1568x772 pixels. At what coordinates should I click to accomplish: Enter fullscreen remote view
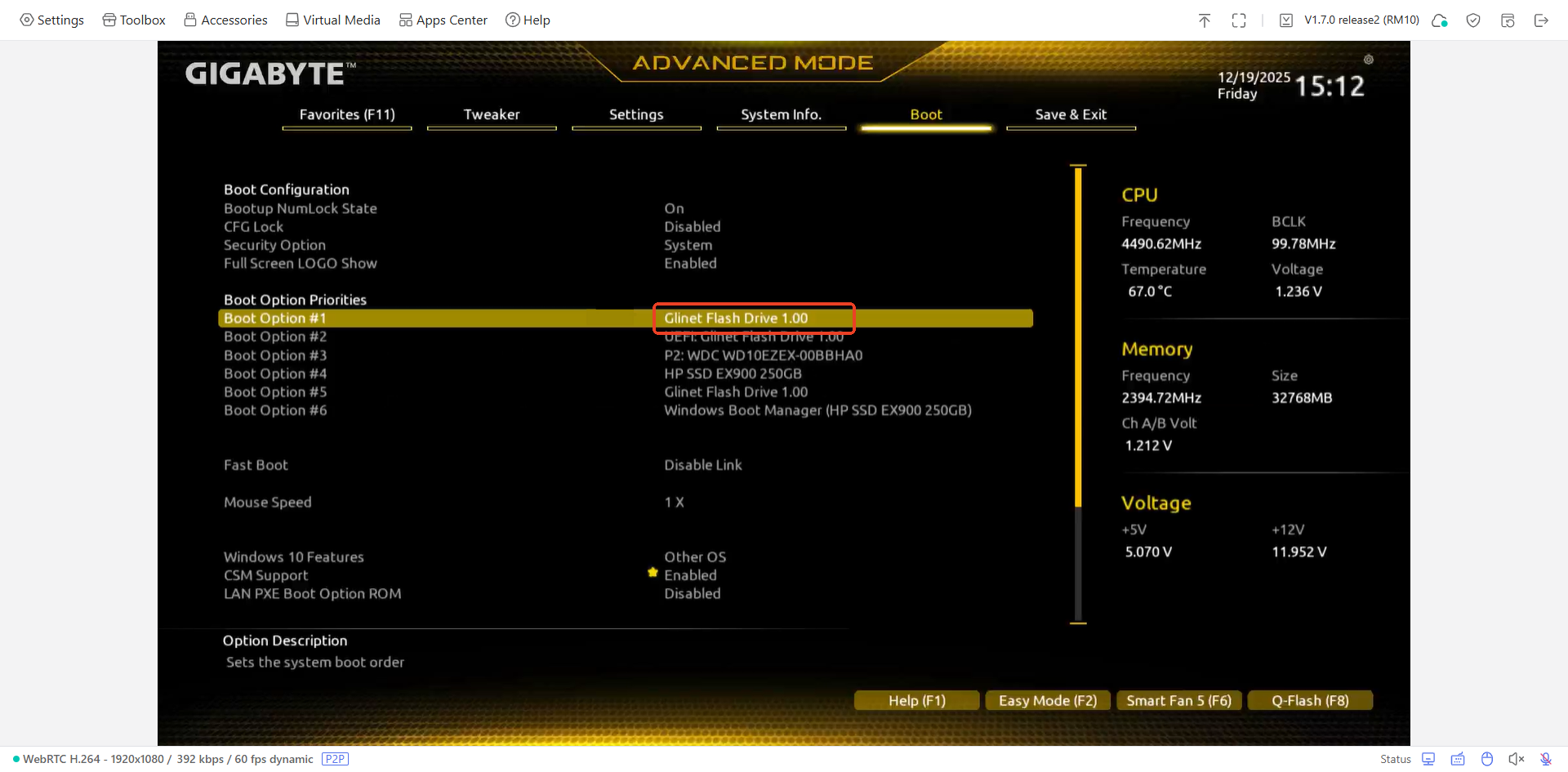[x=1239, y=20]
